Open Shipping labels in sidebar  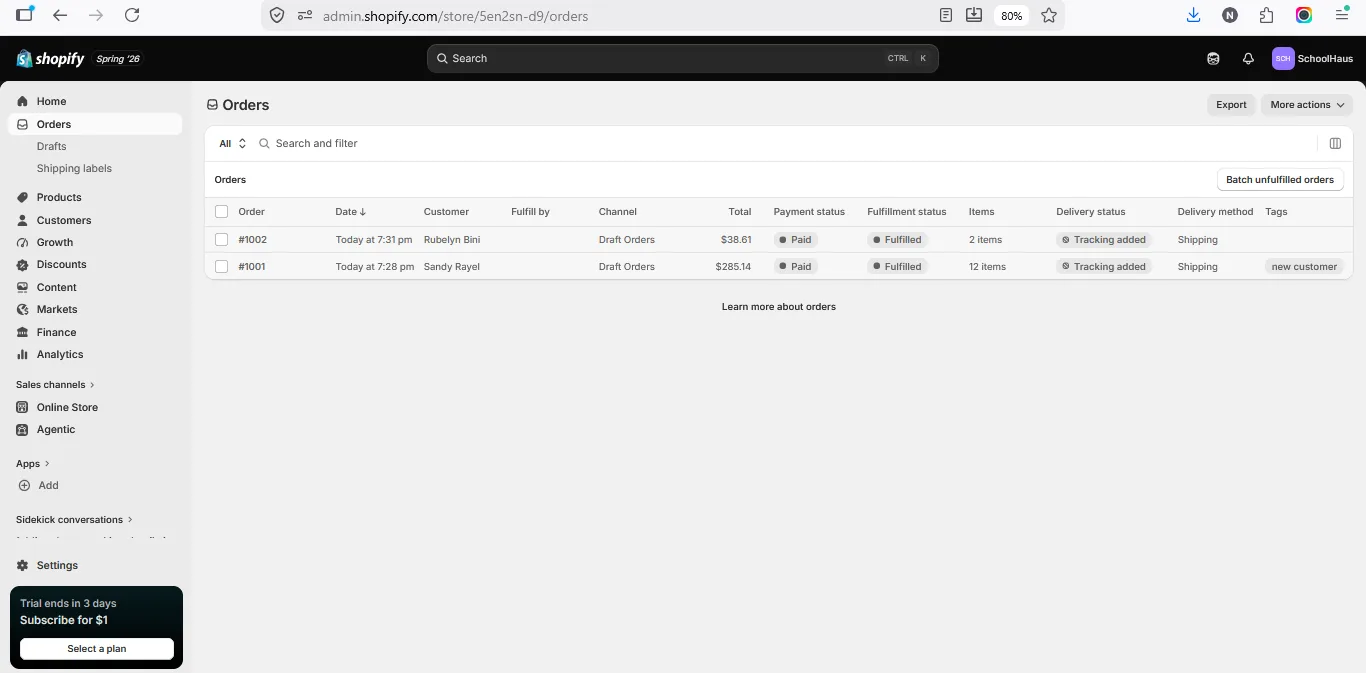point(74,168)
